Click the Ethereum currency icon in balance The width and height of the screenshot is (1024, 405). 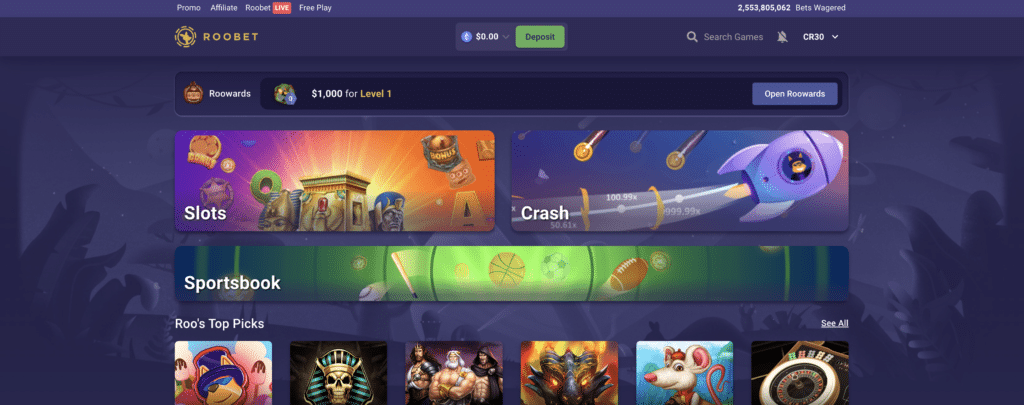466,37
